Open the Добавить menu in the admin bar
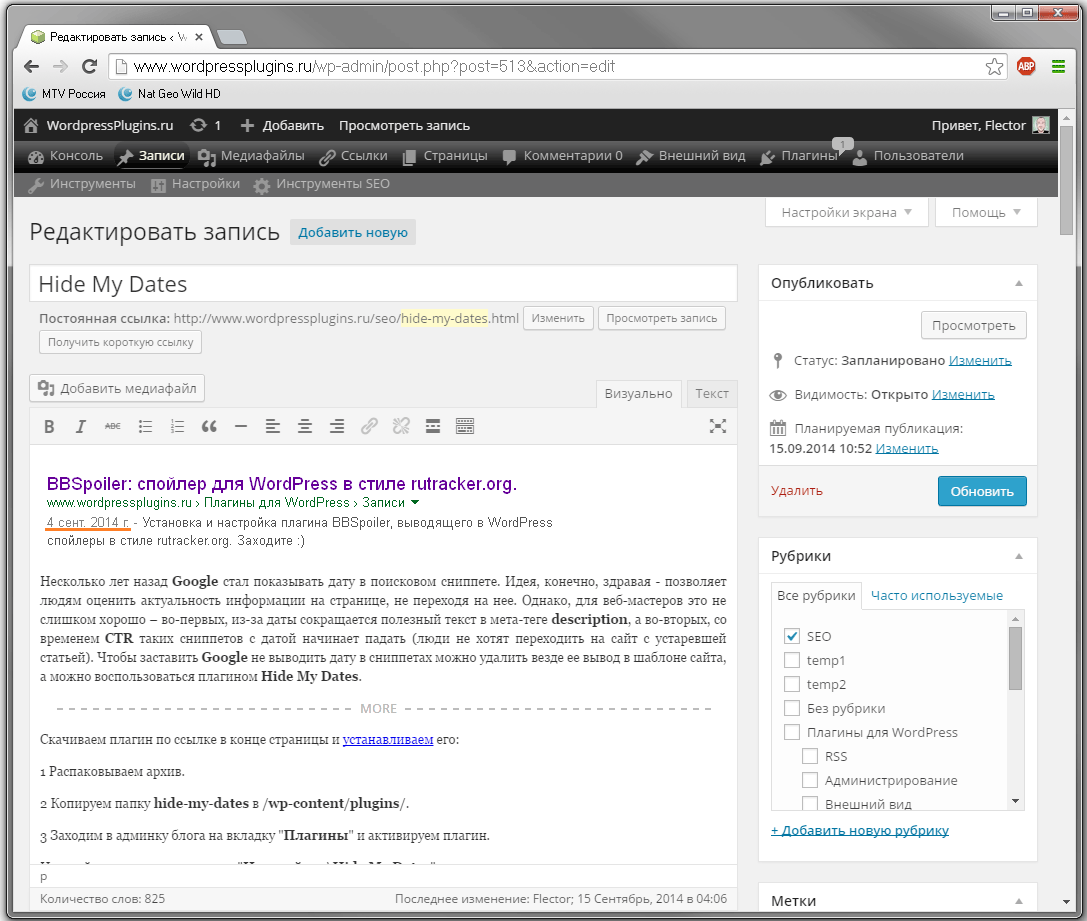1087x921 pixels. coord(282,125)
